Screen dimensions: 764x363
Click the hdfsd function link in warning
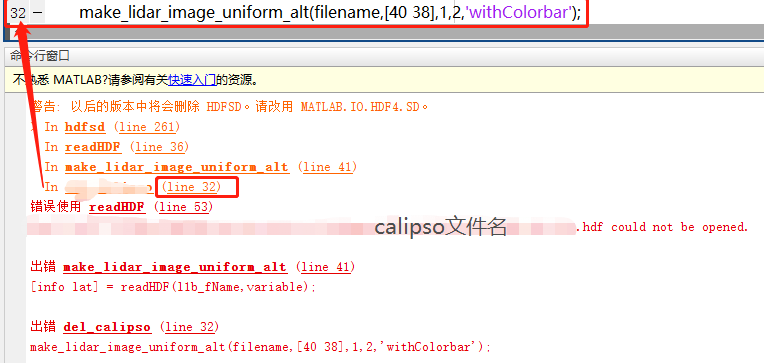[x=85, y=127]
